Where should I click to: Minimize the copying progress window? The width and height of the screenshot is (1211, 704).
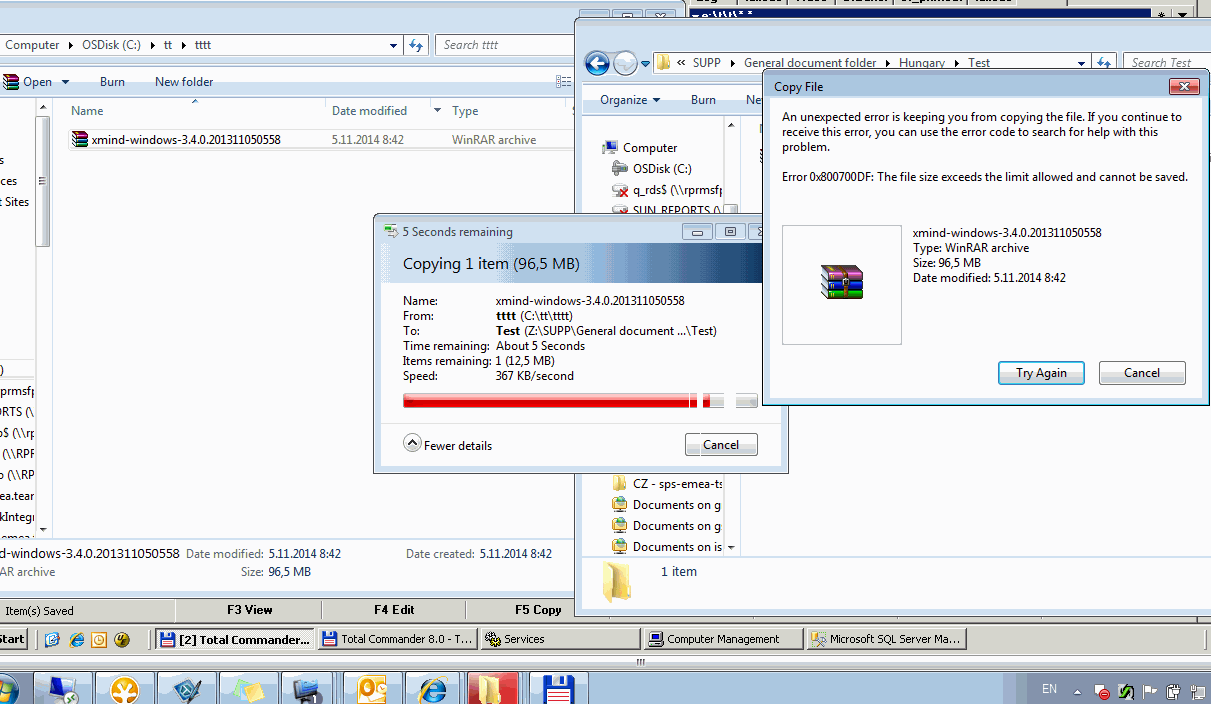coord(698,232)
